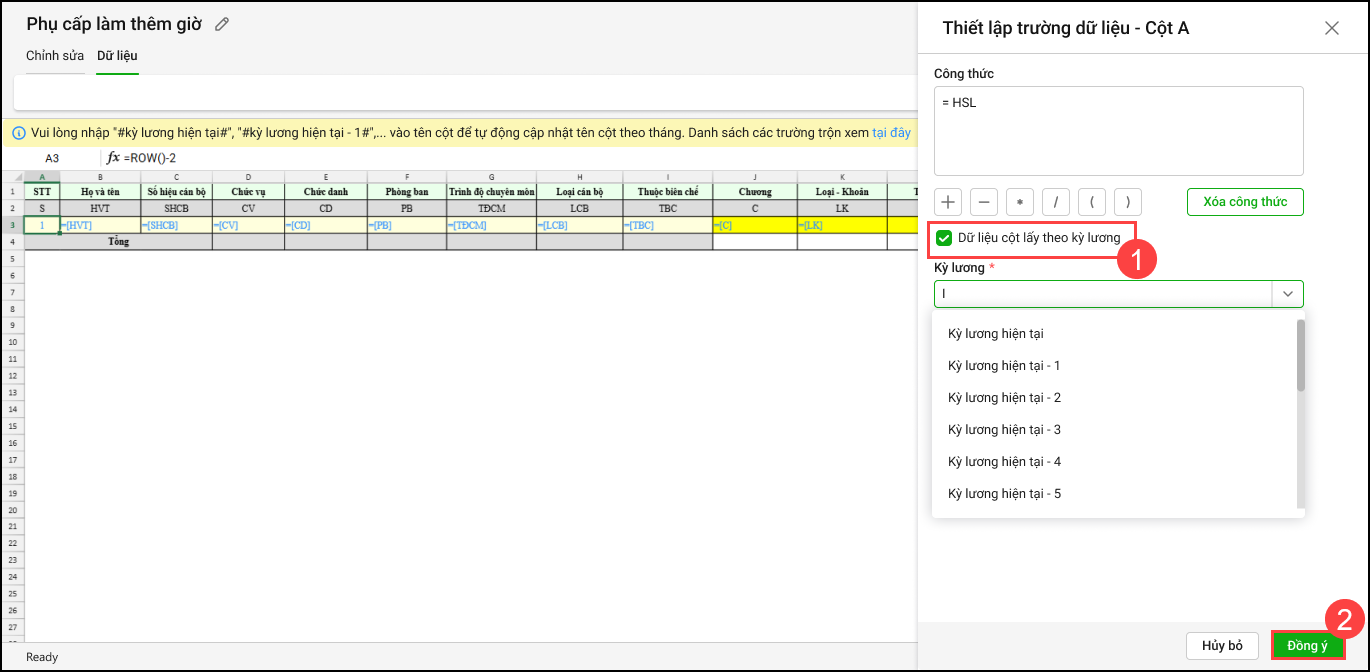This screenshot has height=672, width=1370.
Task: Insert the plus operator into the formula
Action: (x=949, y=201)
